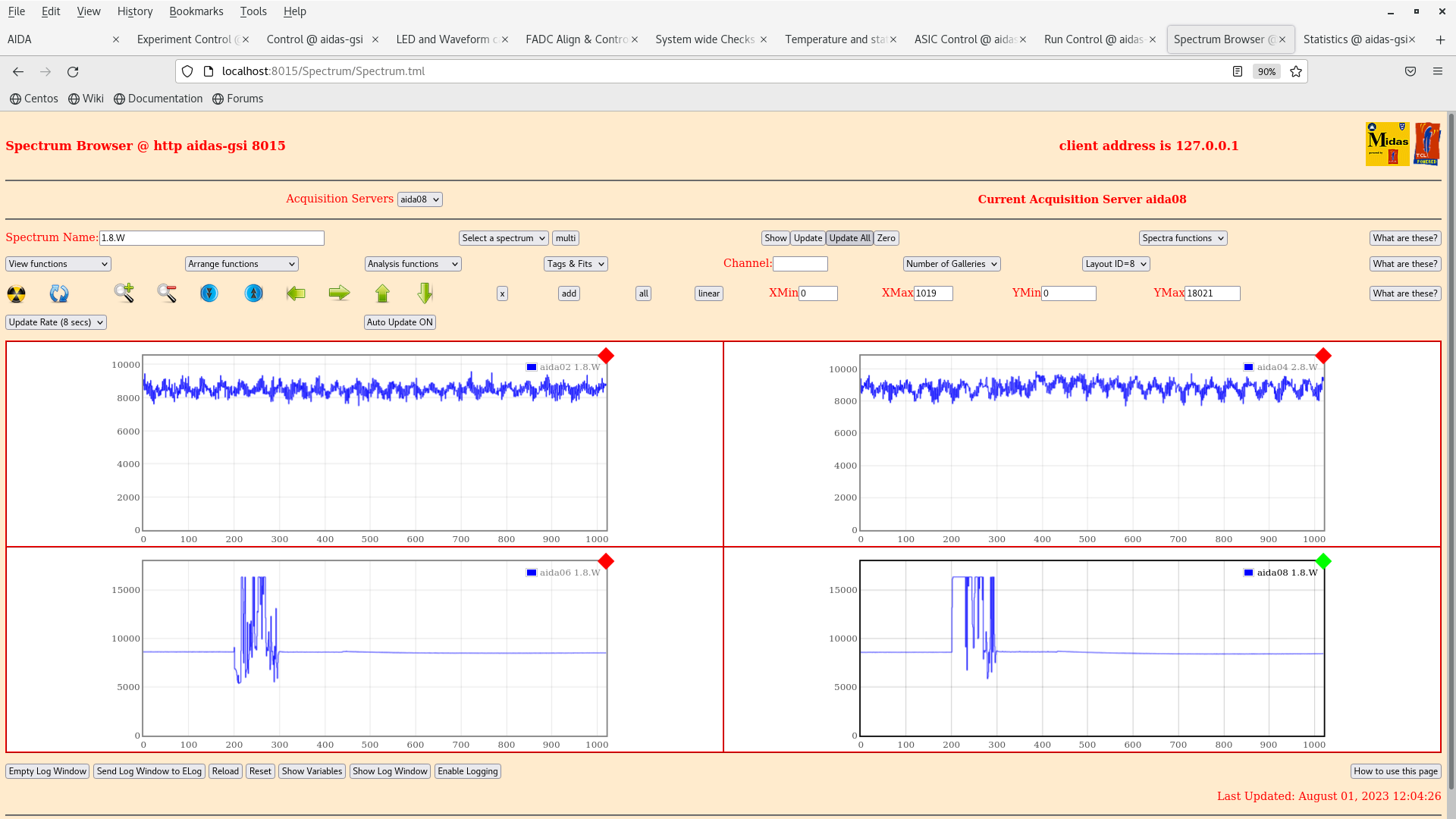Viewport: 1456px width, 819px height.
Task: Switch to the Run Control tab
Action: 1093,39
